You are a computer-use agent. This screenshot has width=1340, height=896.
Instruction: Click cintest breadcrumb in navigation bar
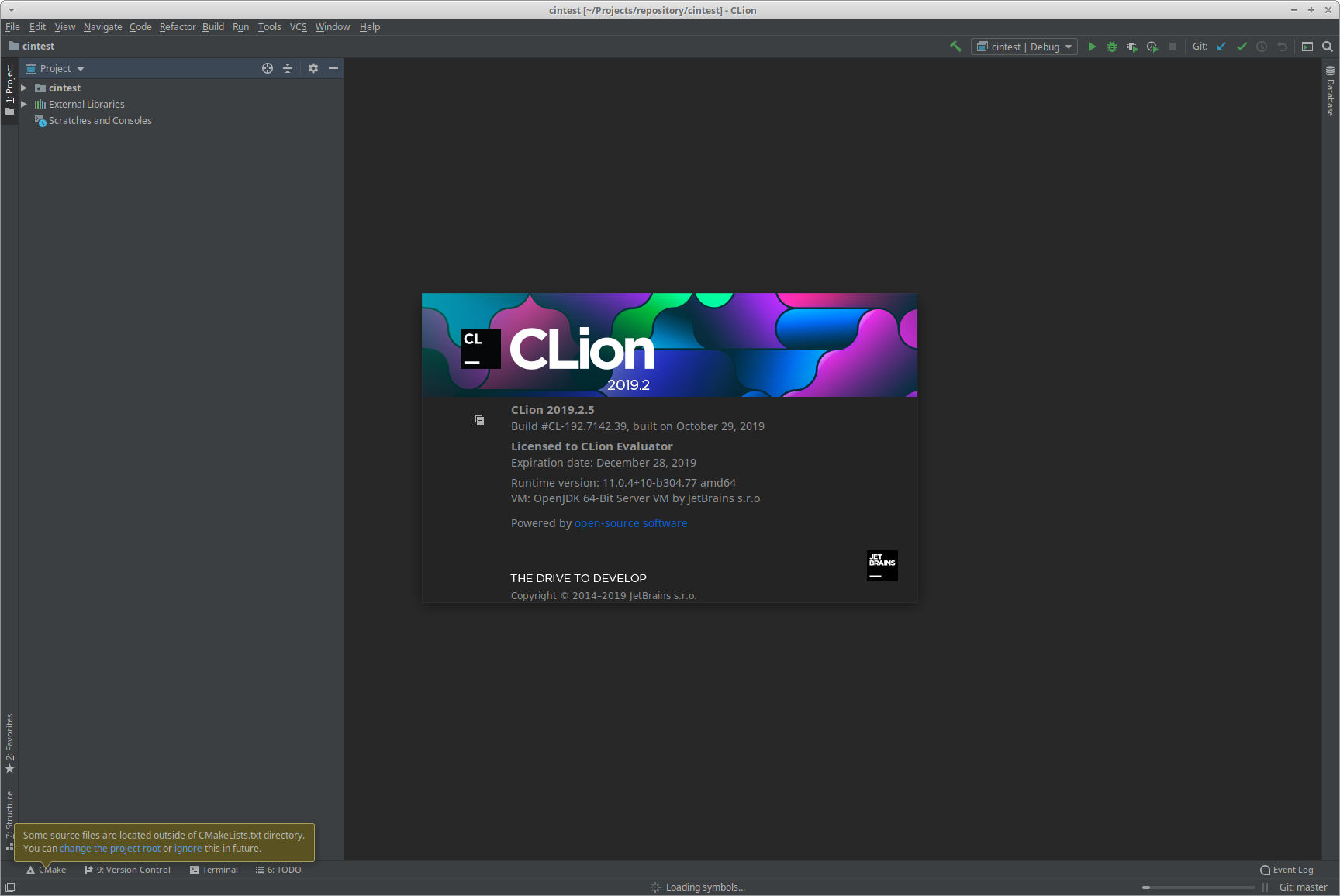(31, 47)
